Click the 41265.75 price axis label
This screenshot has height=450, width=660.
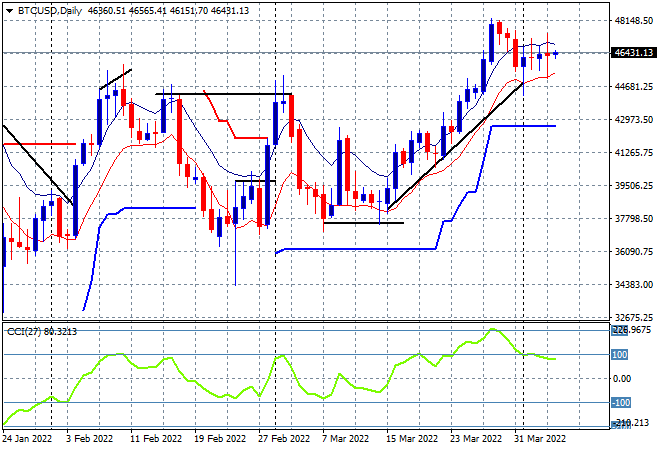[634, 152]
